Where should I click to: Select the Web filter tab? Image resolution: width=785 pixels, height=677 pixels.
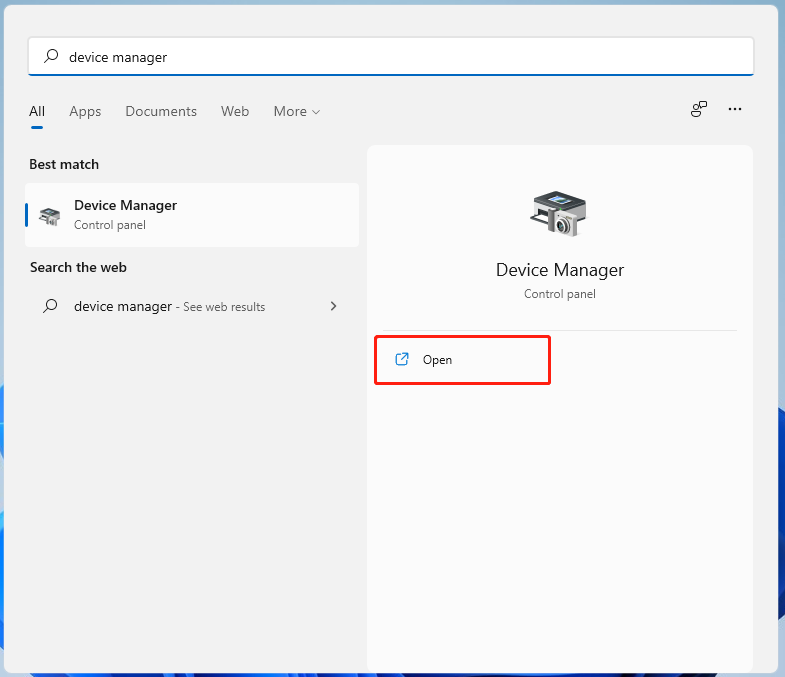pyautogui.click(x=235, y=111)
